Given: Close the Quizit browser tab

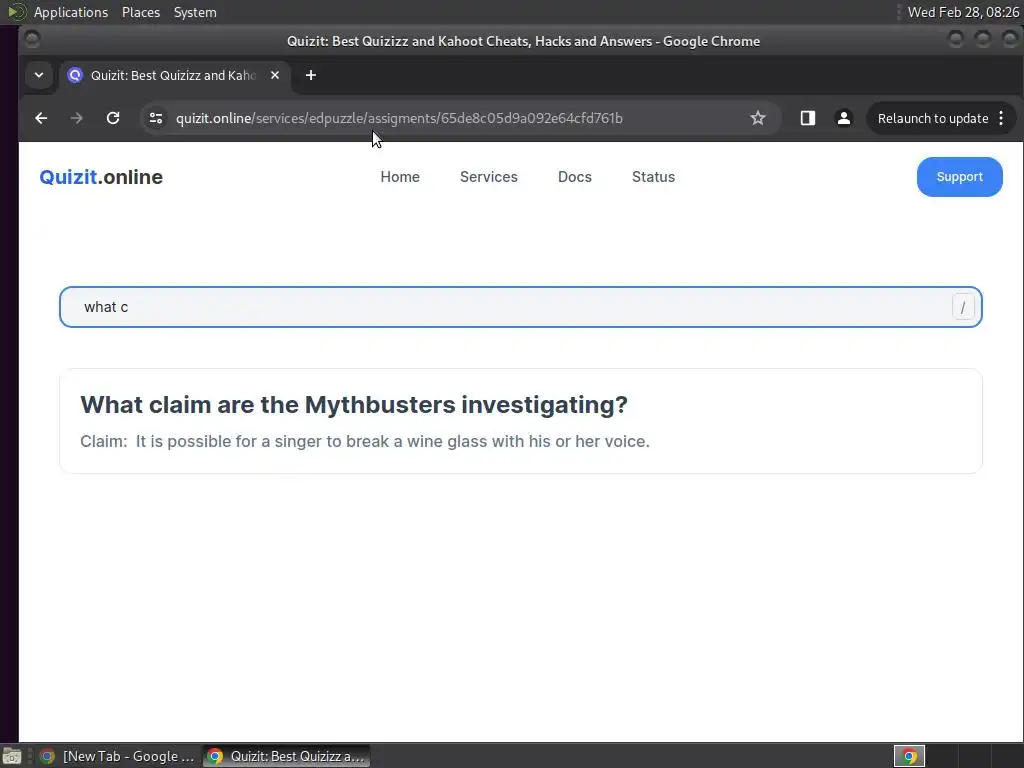Looking at the screenshot, I should pos(275,75).
